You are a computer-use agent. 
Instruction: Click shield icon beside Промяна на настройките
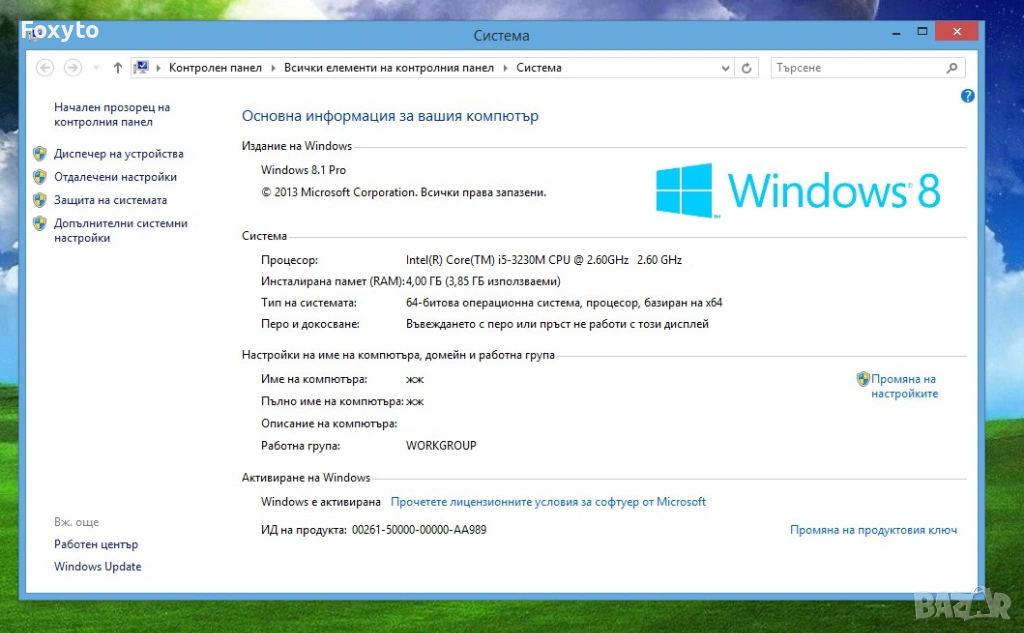pyautogui.click(x=863, y=379)
